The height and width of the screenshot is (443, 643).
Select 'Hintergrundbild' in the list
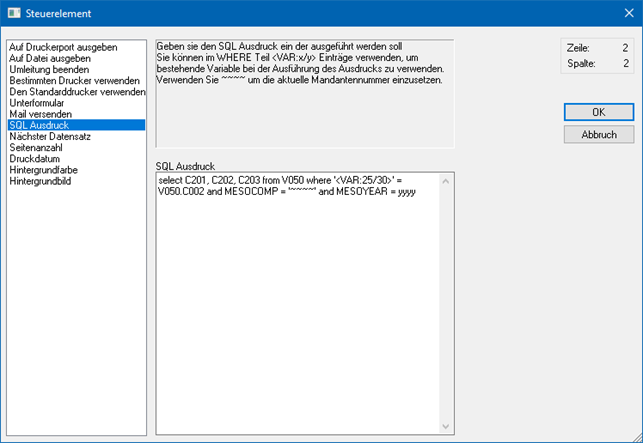(41, 181)
